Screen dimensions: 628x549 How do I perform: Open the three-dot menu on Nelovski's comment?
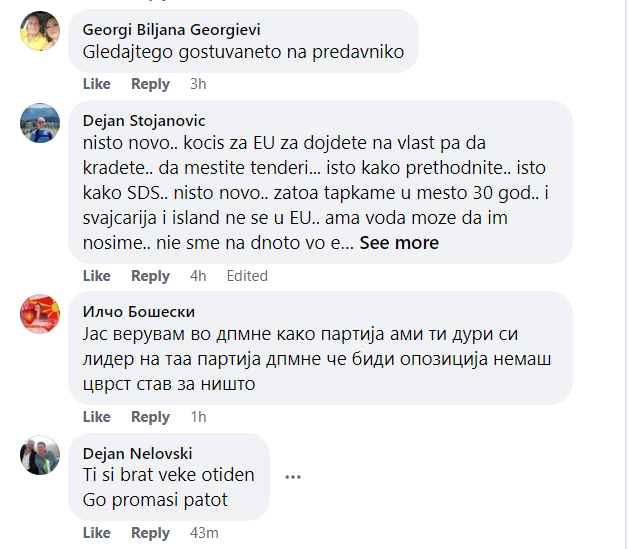[x=293, y=477]
